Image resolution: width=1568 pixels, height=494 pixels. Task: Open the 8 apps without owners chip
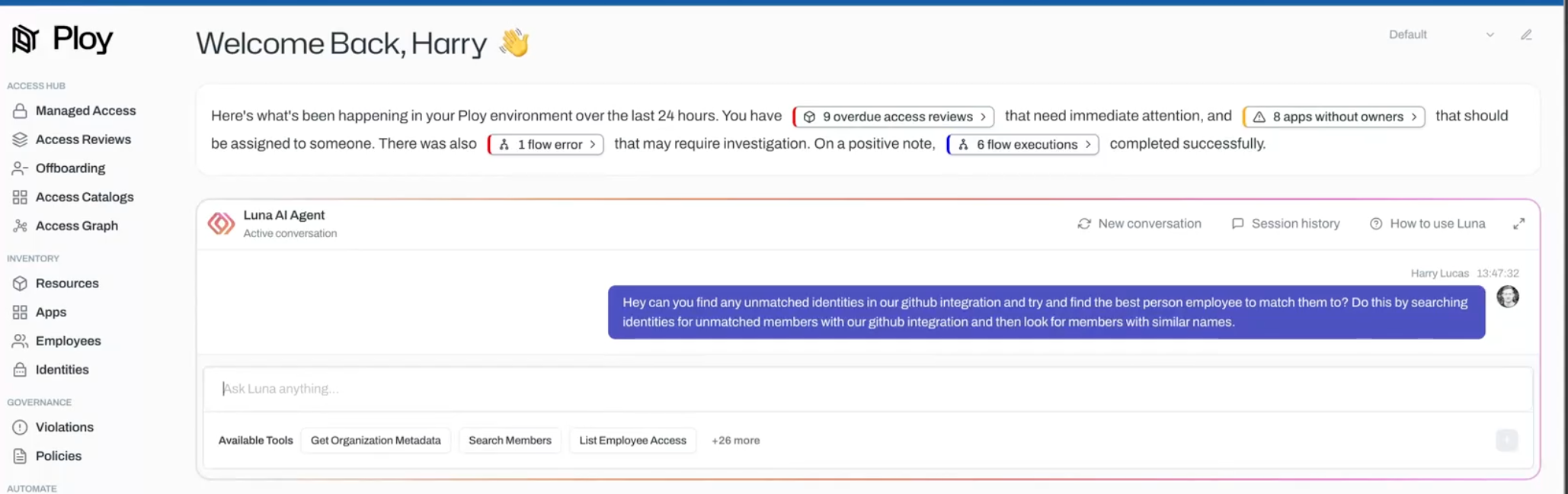[1333, 117]
